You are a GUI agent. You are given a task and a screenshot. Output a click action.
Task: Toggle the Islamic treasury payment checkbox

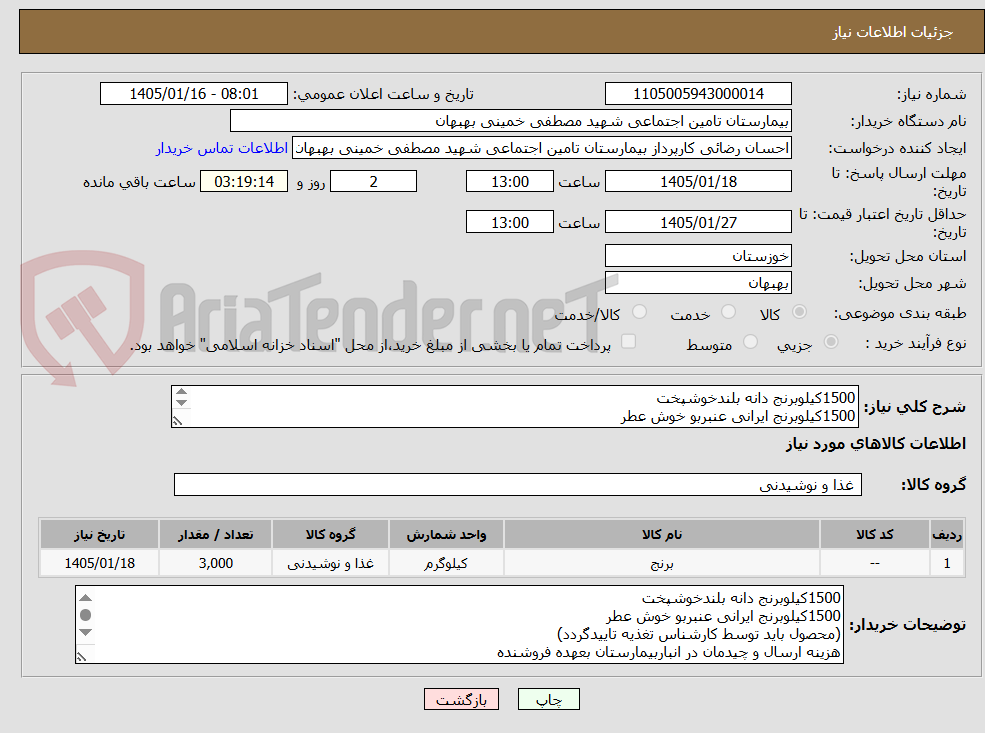click(628, 342)
